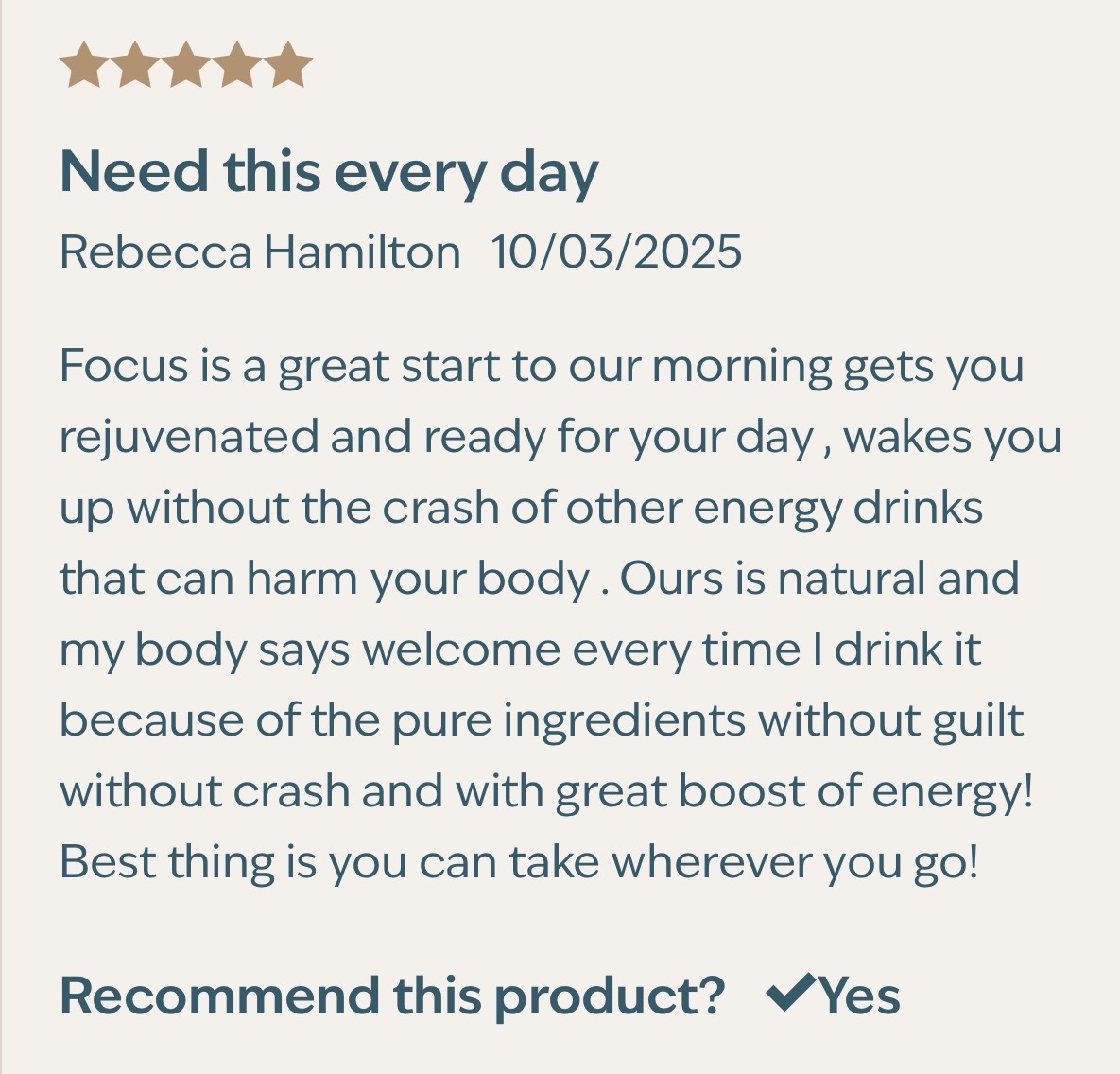Screen dimensions: 1120x1074
Task: Click the second rating star
Action: (x=134, y=65)
